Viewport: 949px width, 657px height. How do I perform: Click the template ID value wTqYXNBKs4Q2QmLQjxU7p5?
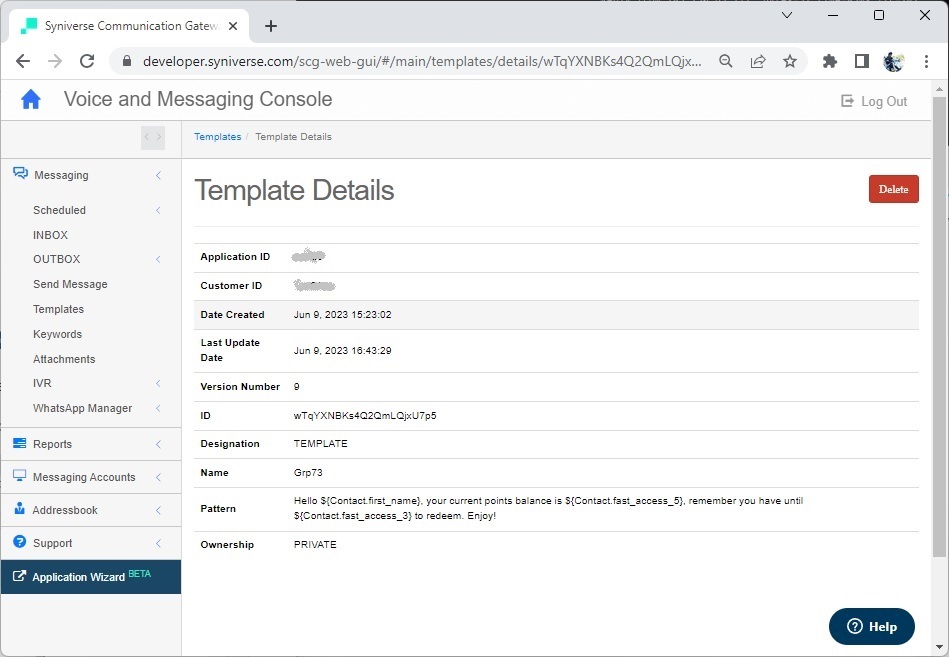(365, 416)
